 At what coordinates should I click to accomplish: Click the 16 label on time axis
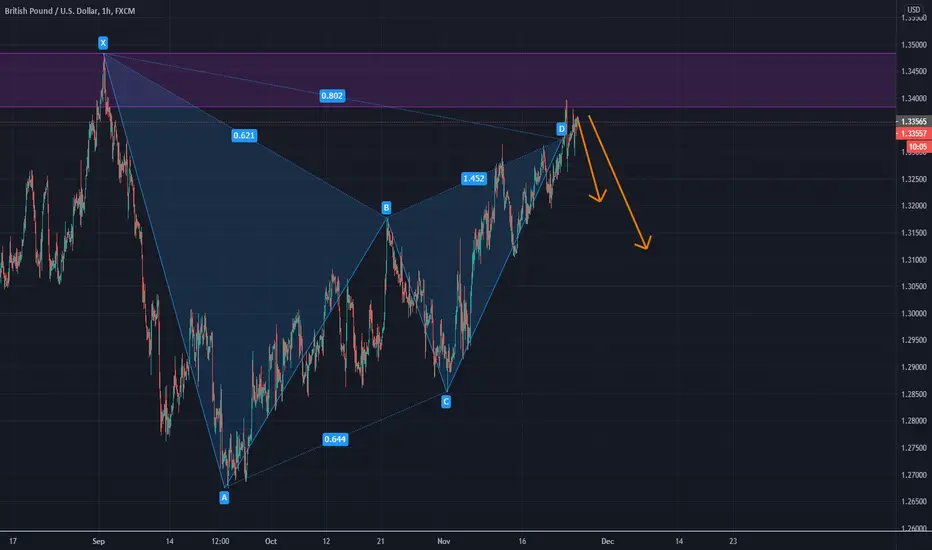point(522,541)
